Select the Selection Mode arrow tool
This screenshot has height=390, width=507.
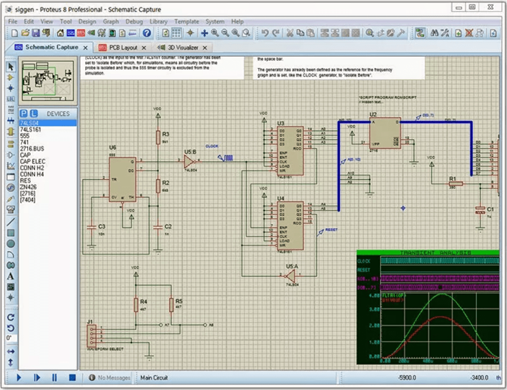click(11, 67)
